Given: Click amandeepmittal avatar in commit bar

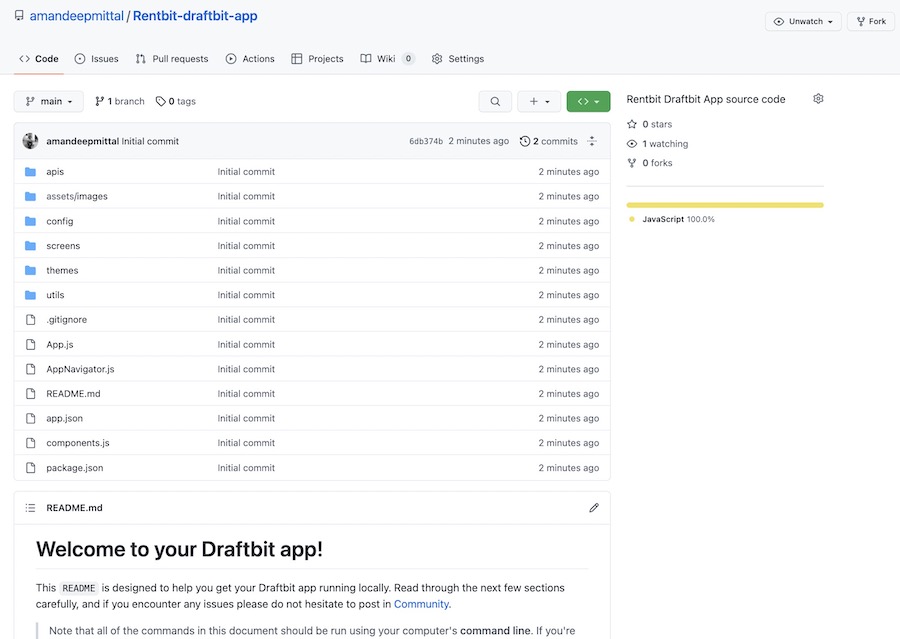Looking at the screenshot, I should [x=30, y=141].
